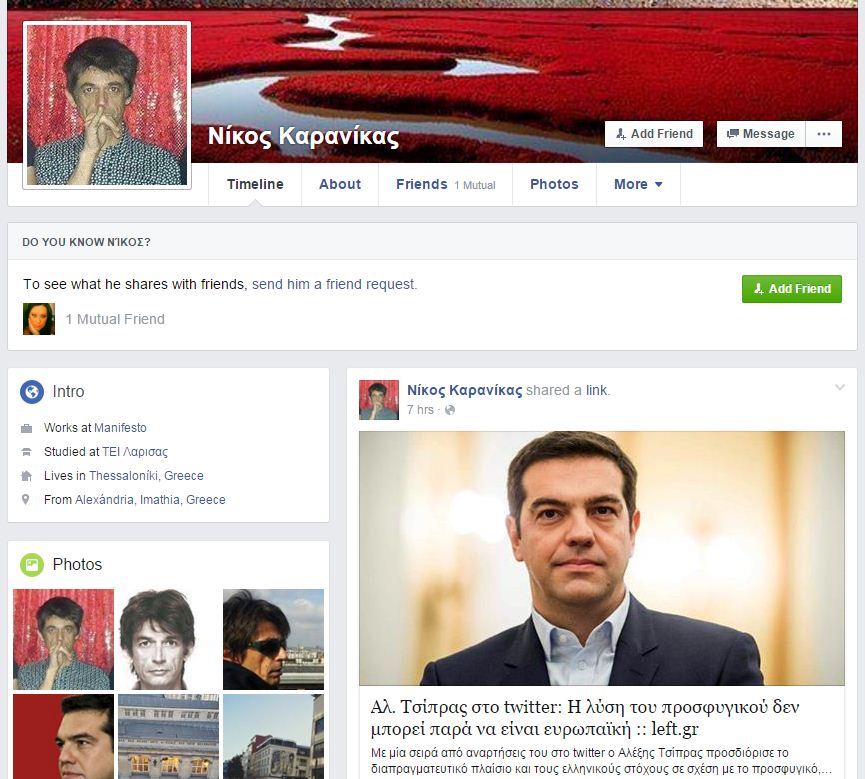Open the Thessaloníki, Greece link
This screenshot has width=865, height=779.
[x=146, y=476]
